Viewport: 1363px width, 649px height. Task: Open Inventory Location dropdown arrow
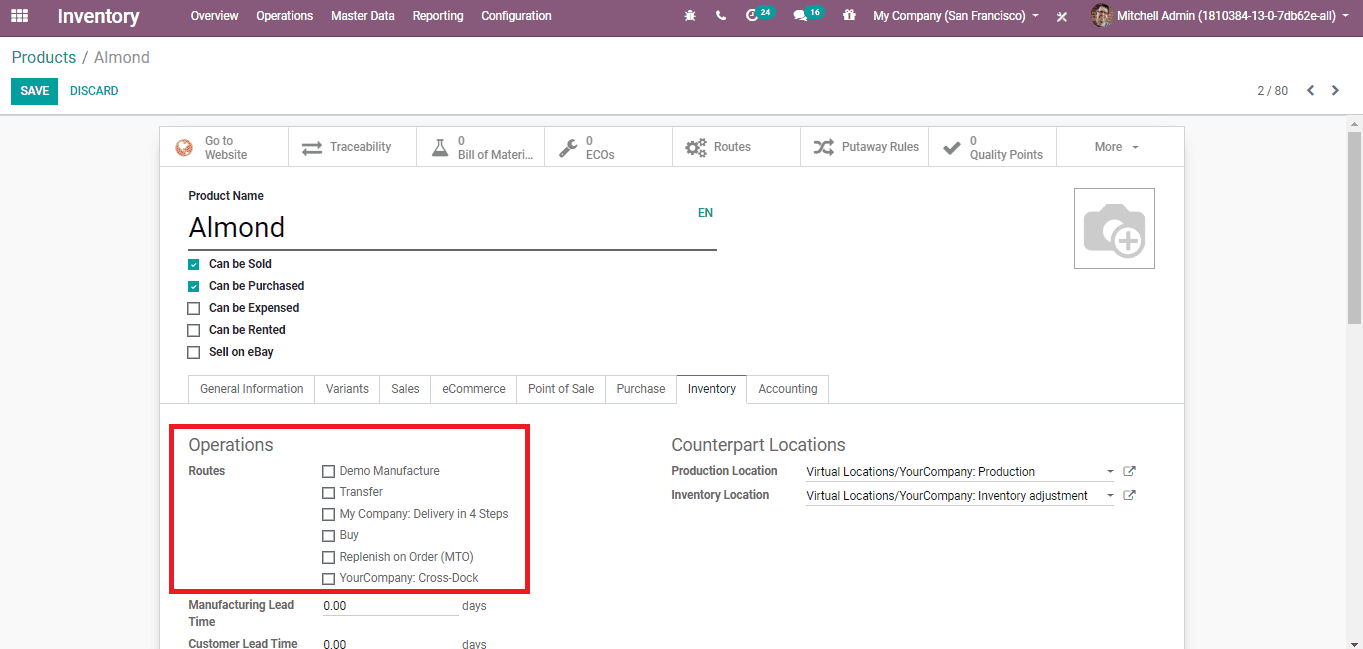[1110, 496]
